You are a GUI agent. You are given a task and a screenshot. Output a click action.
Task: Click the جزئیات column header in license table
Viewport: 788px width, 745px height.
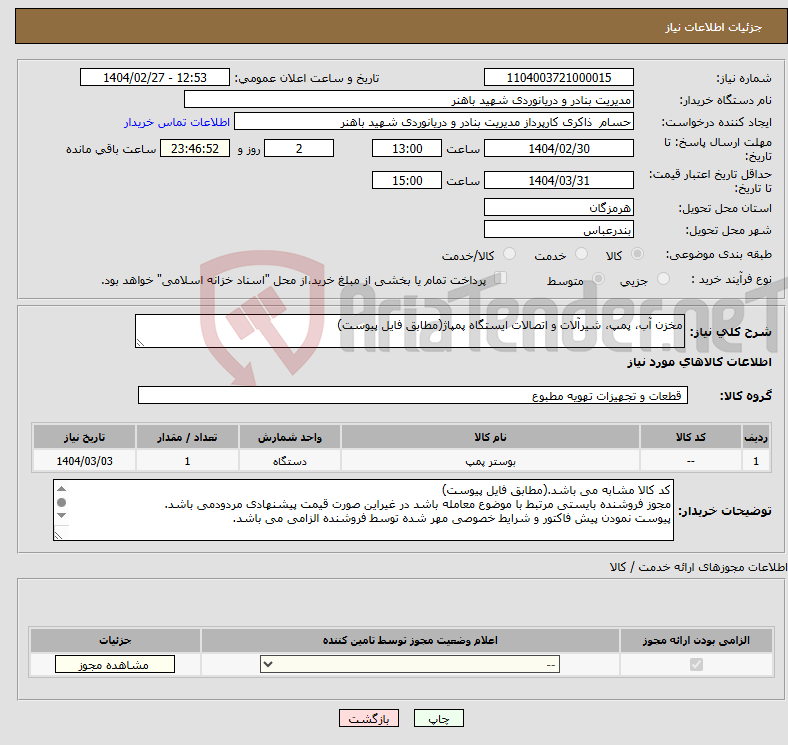(x=115, y=640)
